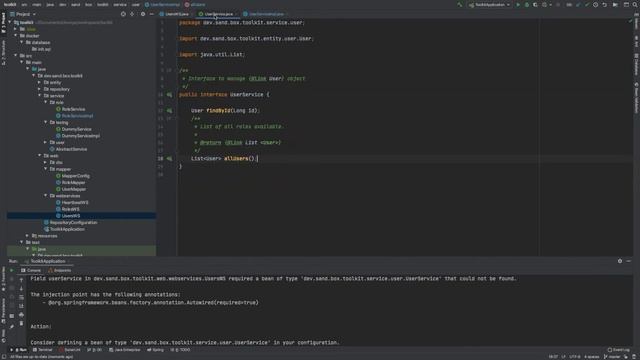Image resolution: width=640 pixels, height=360 pixels.
Task: Run with coverage from the top toolbar
Action: [535, 5]
